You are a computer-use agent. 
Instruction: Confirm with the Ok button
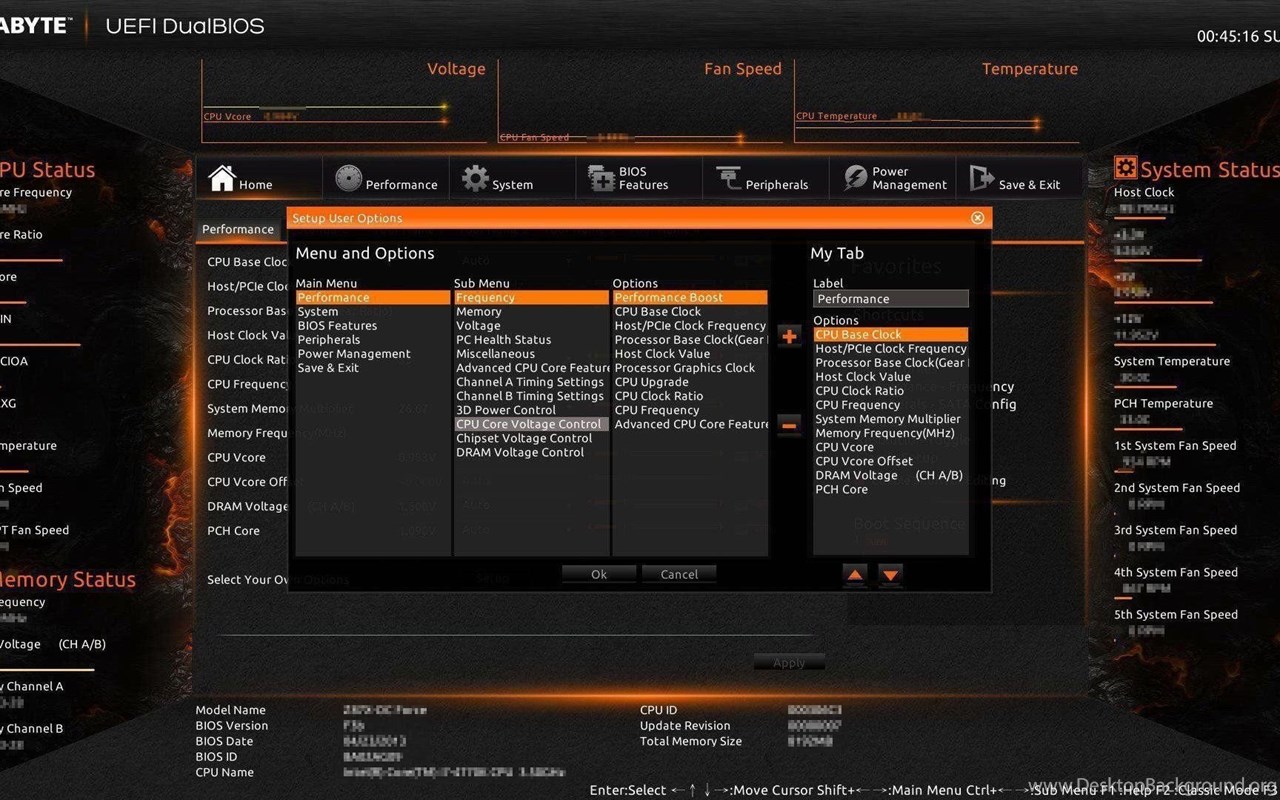tap(599, 574)
